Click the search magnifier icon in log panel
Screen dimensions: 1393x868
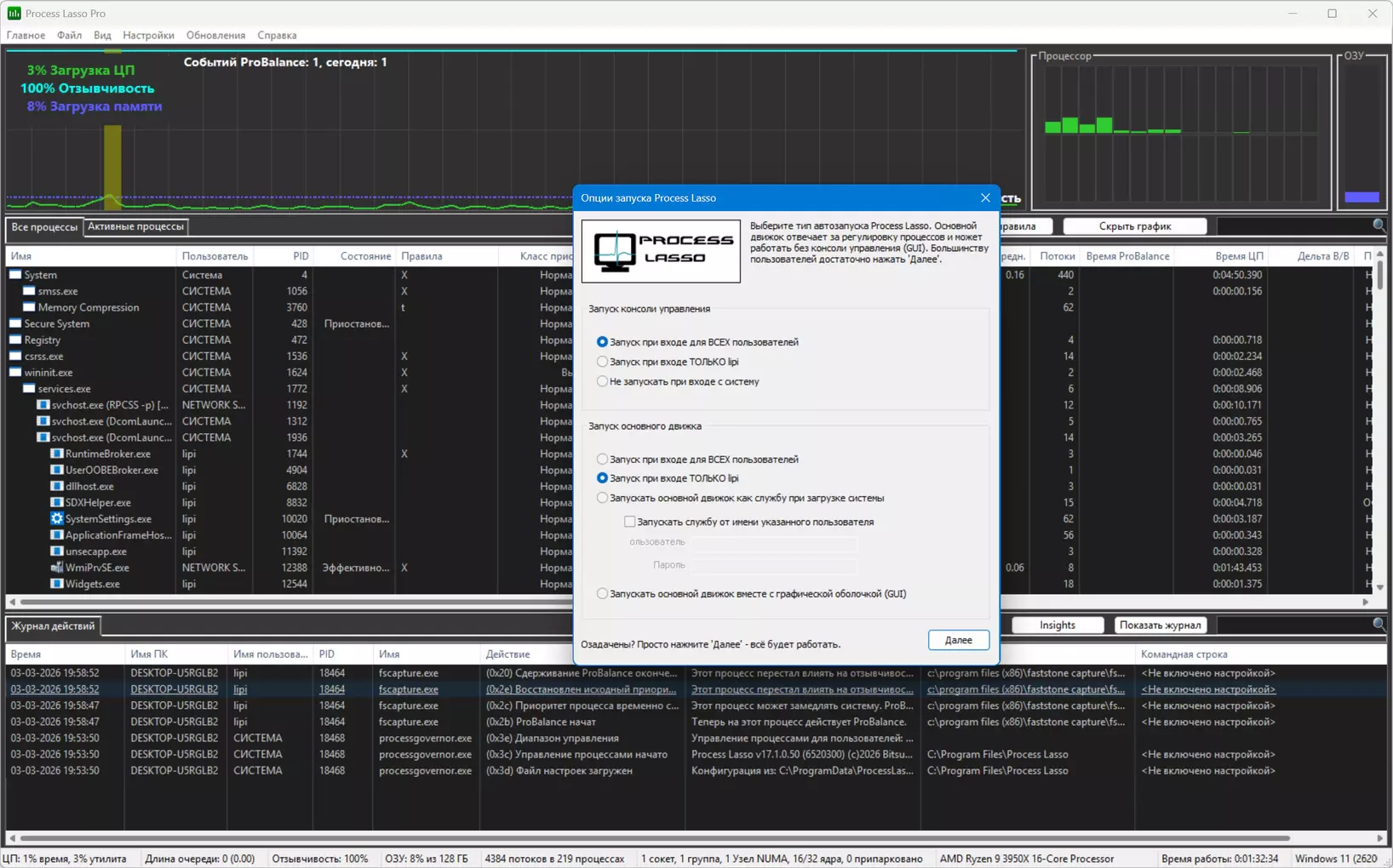pyautogui.click(x=1379, y=625)
